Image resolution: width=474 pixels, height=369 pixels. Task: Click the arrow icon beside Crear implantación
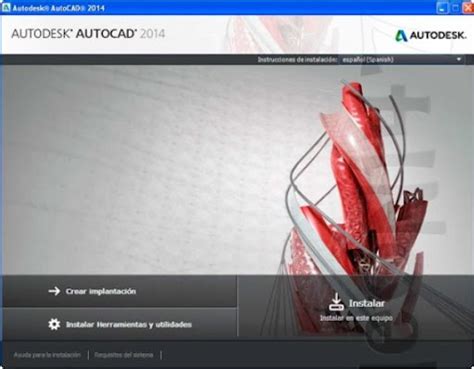54,291
